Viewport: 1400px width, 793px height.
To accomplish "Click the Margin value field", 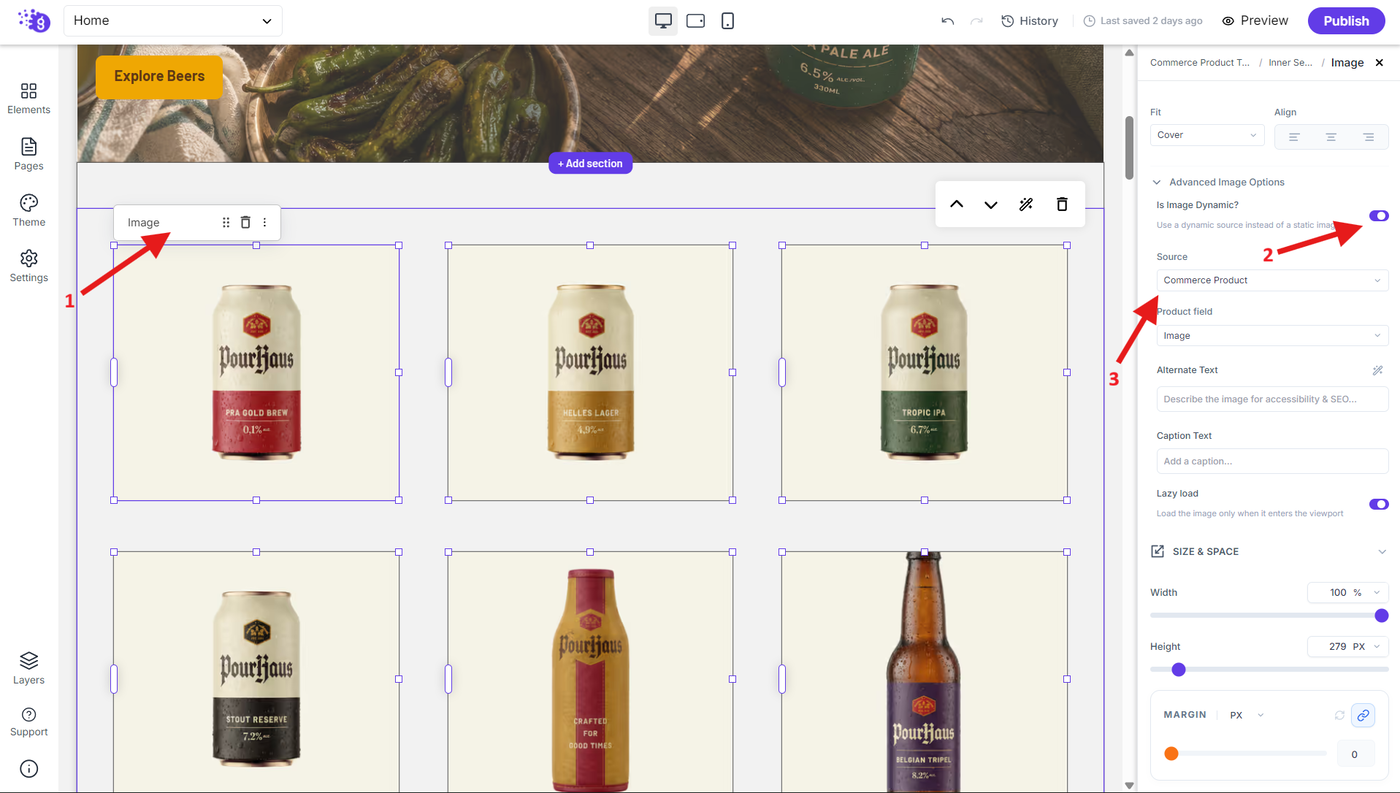I will pos(1355,754).
